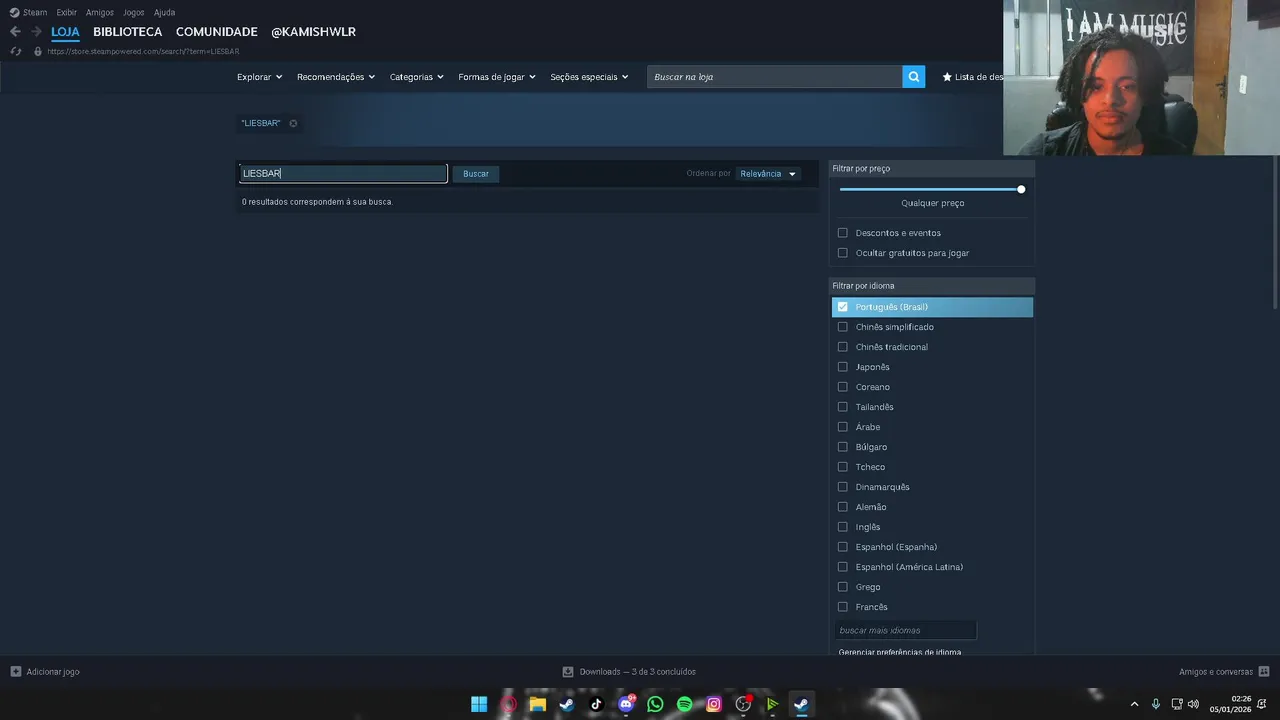The image size is (1280, 720).
Task: Click the network display tray icon
Action: tap(1177, 704)
